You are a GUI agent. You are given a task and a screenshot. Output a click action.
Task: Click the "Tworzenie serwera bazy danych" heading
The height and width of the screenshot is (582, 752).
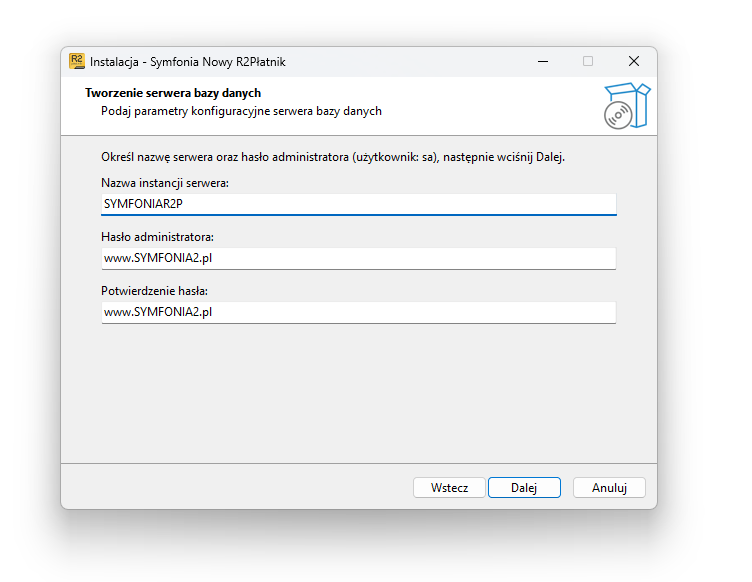pos(173,93)
